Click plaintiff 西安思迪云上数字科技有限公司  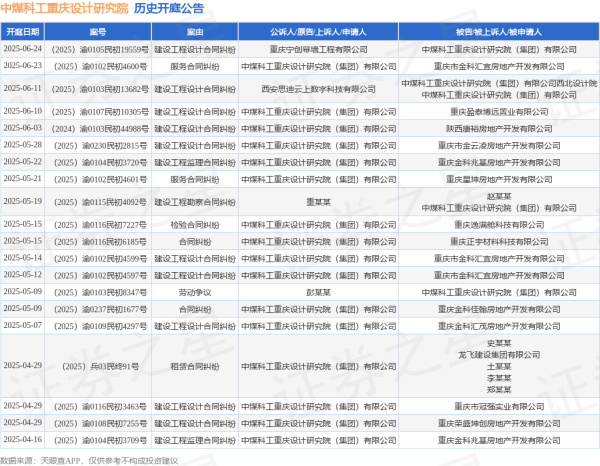click(x=318, y=89)
